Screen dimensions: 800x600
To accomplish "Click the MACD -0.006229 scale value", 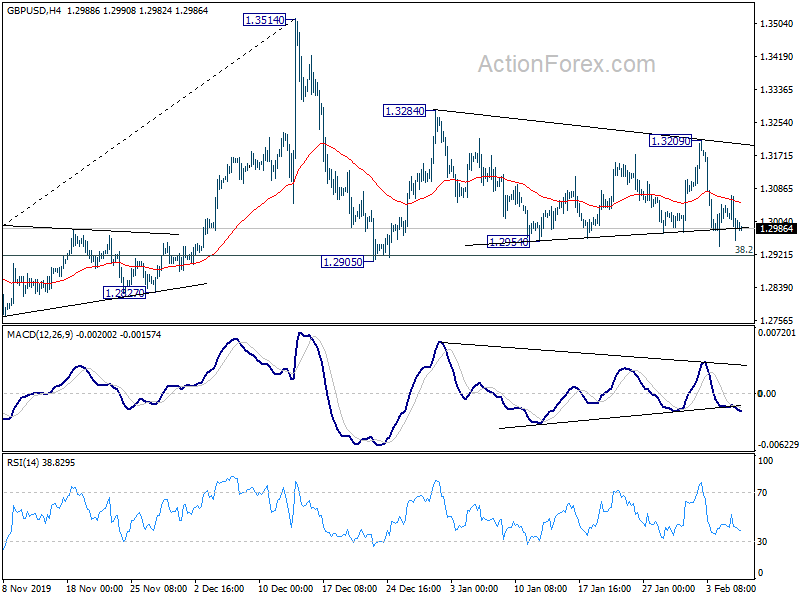I will pos(778,445).
